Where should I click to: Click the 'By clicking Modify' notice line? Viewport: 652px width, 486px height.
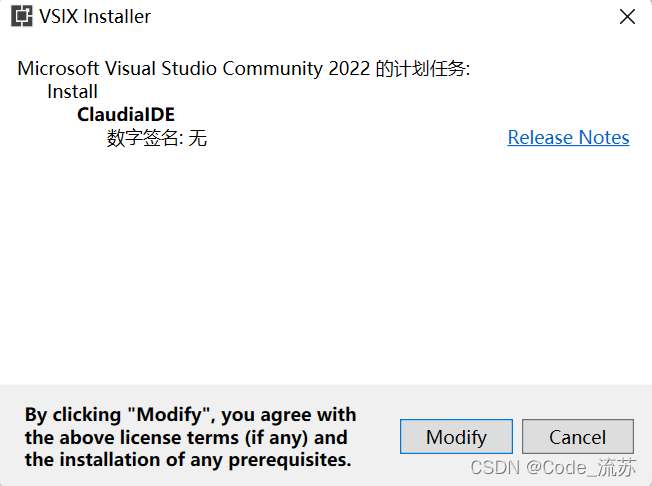pyautogui.click(x=190, y=414)
